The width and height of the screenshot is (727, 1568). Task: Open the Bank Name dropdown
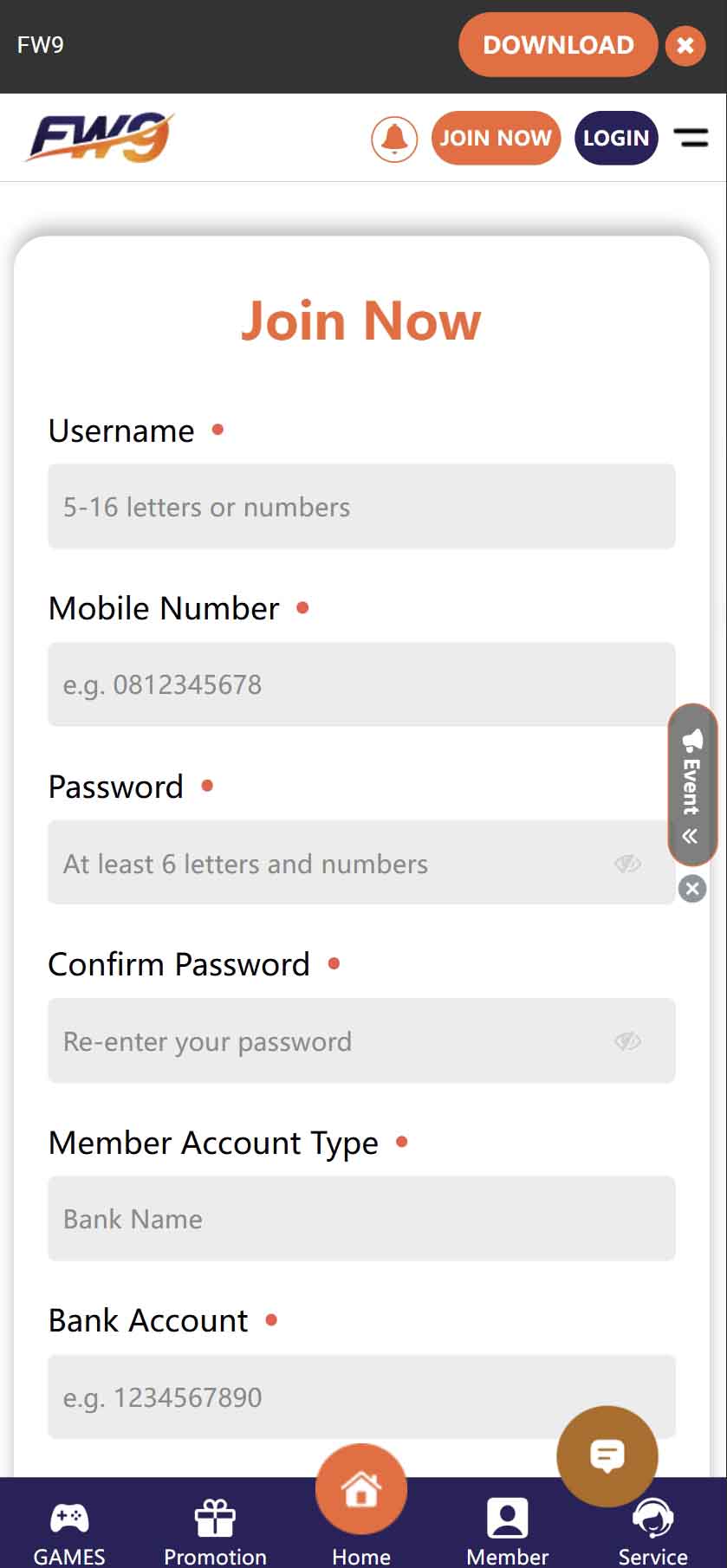[x=361, y=1219]
